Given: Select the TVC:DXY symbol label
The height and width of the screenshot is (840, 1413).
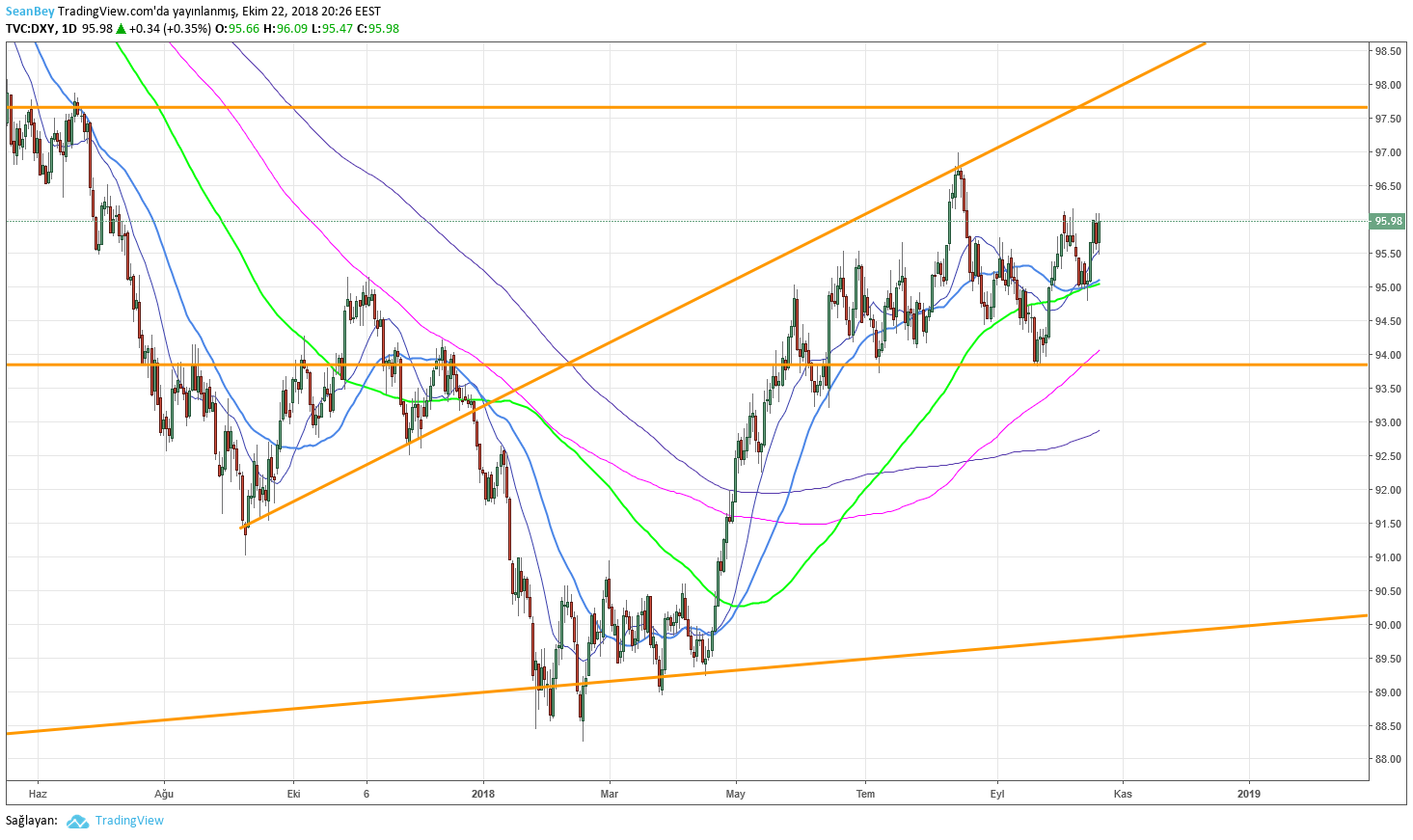Looking at the screenshot, I should tap(30, 29).
